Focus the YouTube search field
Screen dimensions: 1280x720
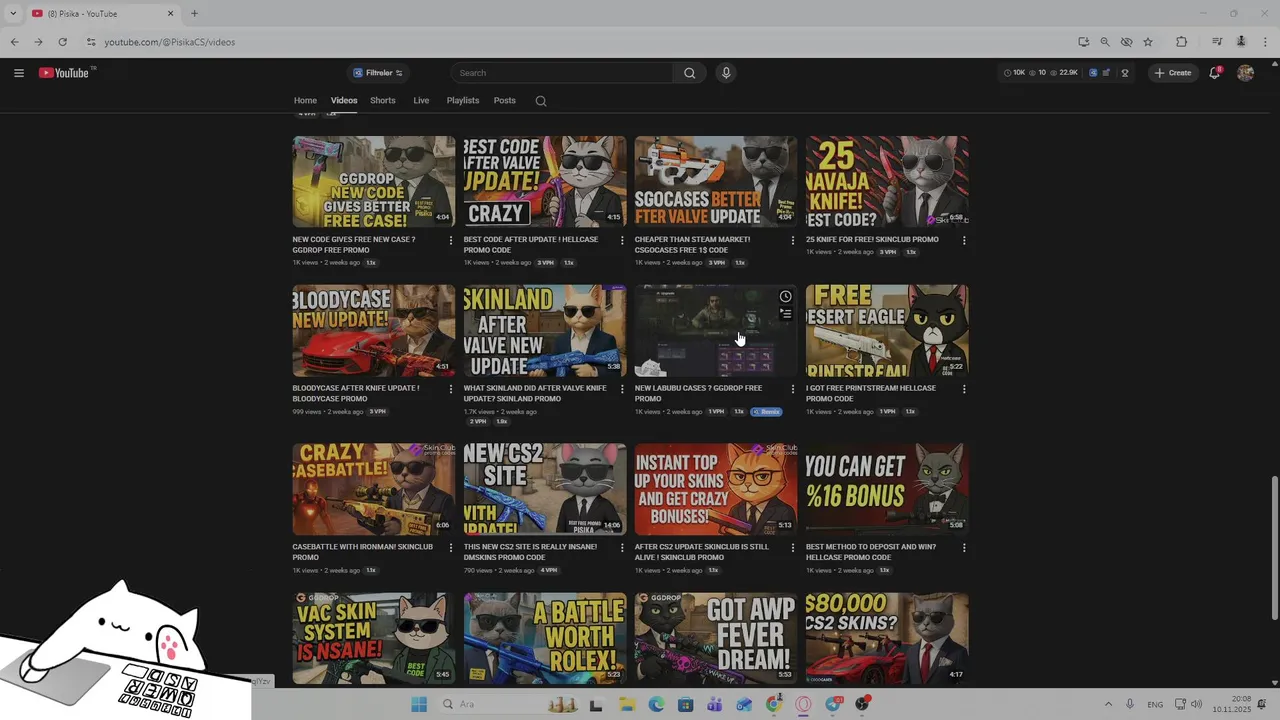pos(562,73)
